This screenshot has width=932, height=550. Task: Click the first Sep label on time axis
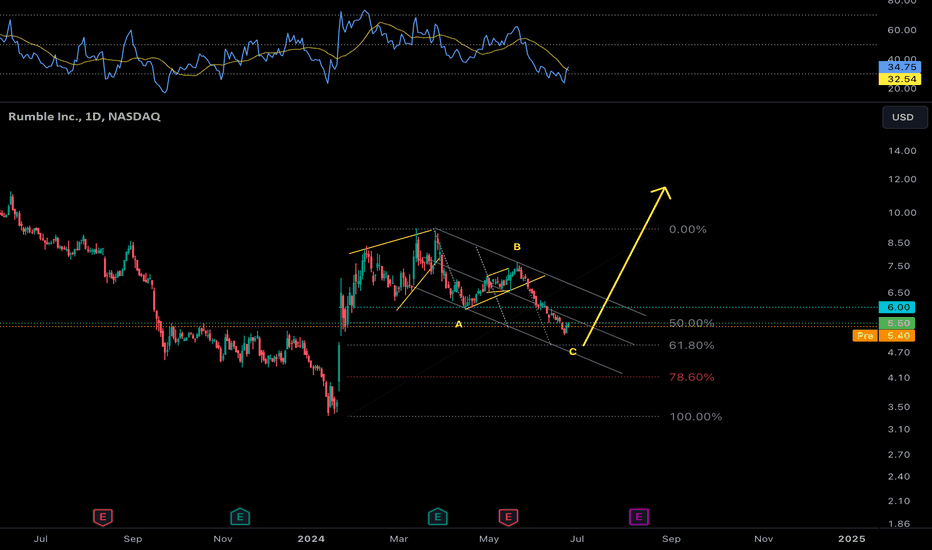click(x=133, y=539)
